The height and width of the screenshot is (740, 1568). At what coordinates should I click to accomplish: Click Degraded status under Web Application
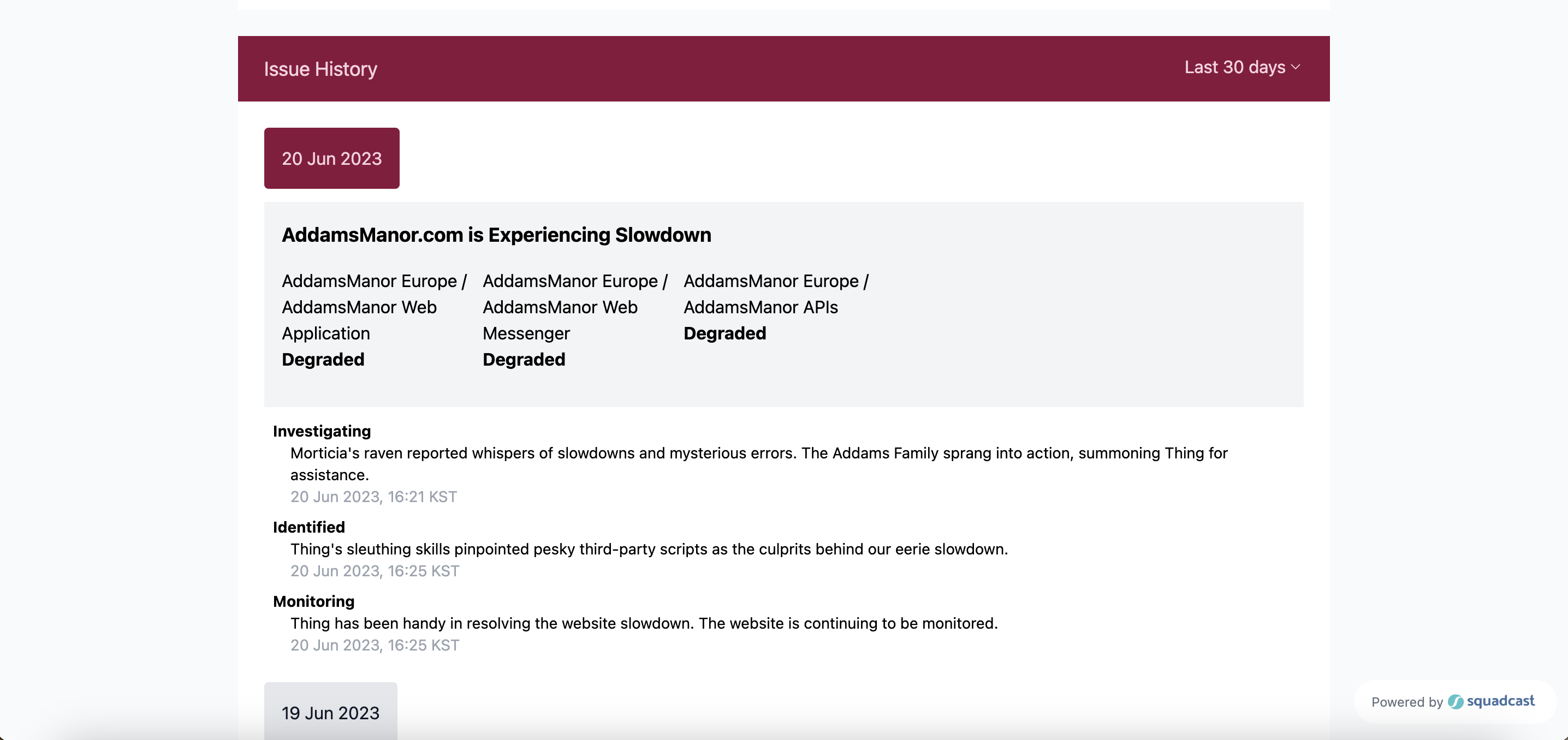(323, 360)
